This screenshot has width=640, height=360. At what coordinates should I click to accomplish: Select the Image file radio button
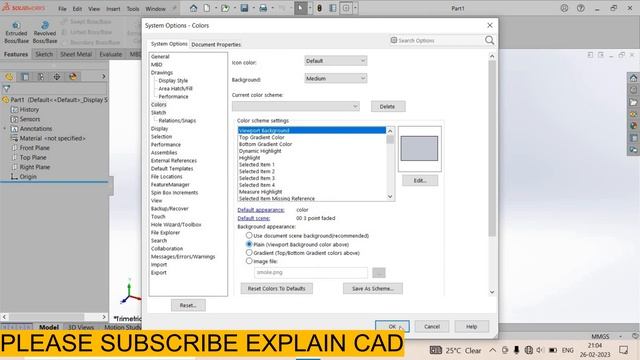(x=249, y=261)
